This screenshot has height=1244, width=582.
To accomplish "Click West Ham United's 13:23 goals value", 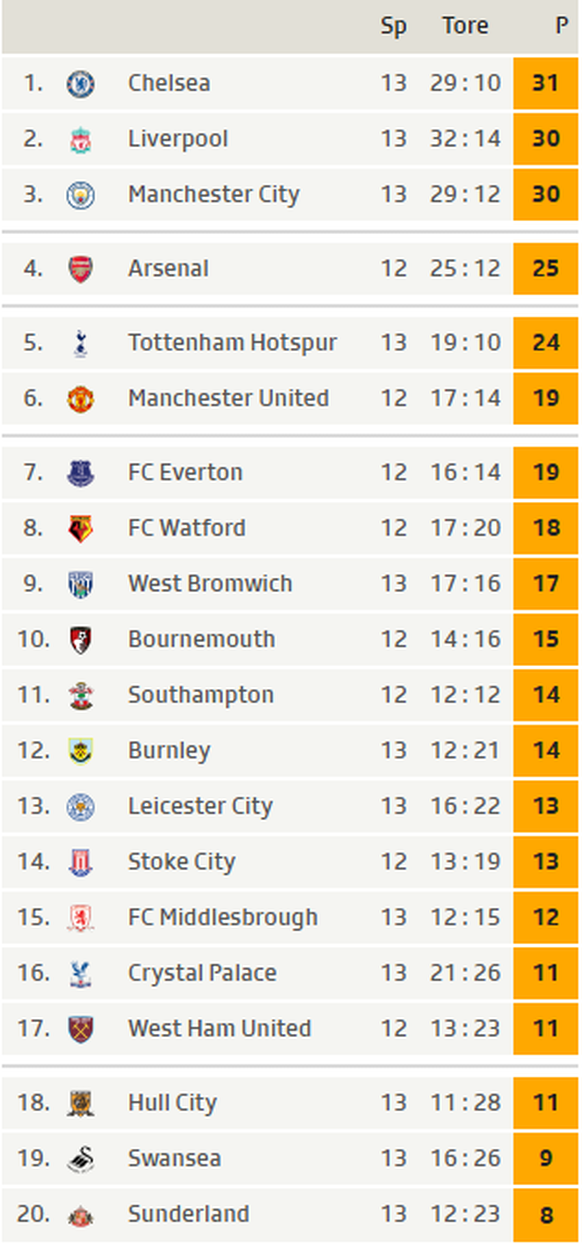I will pyautogui.click(x=465, y=1028).
